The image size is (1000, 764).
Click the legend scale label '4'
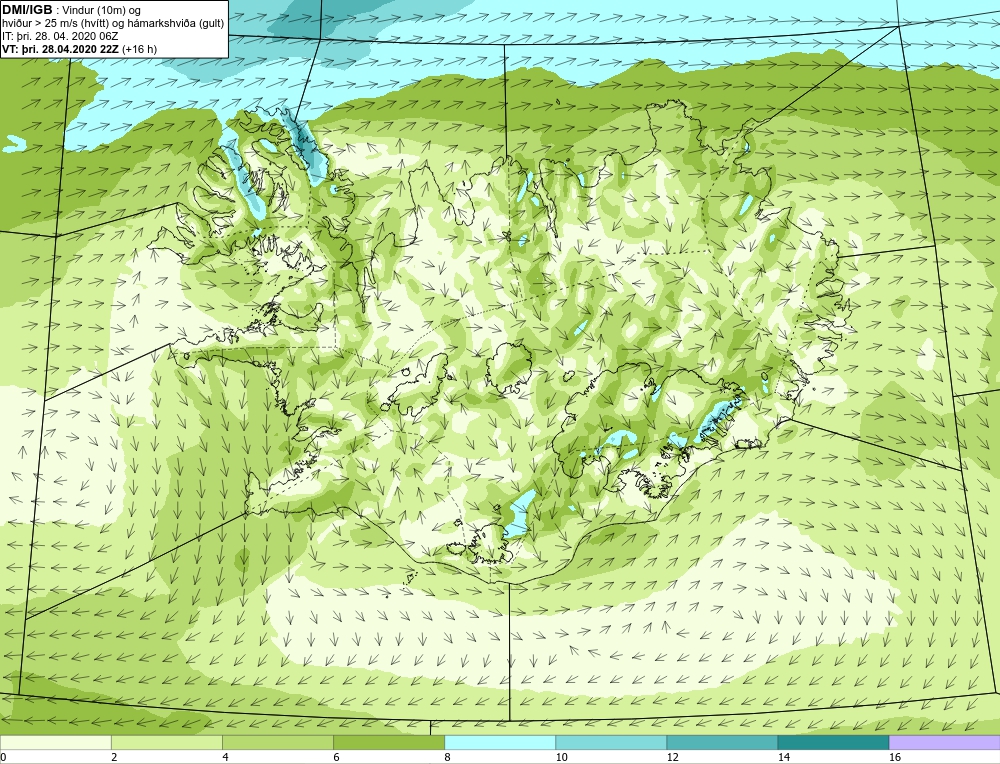(x=226, y=757)
